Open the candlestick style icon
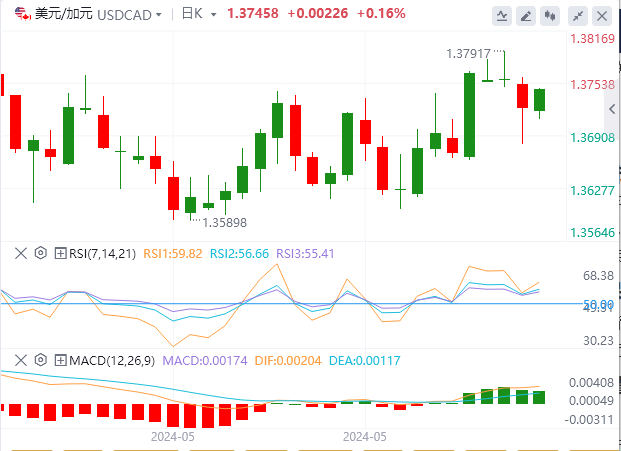 (x=549, y=16)
